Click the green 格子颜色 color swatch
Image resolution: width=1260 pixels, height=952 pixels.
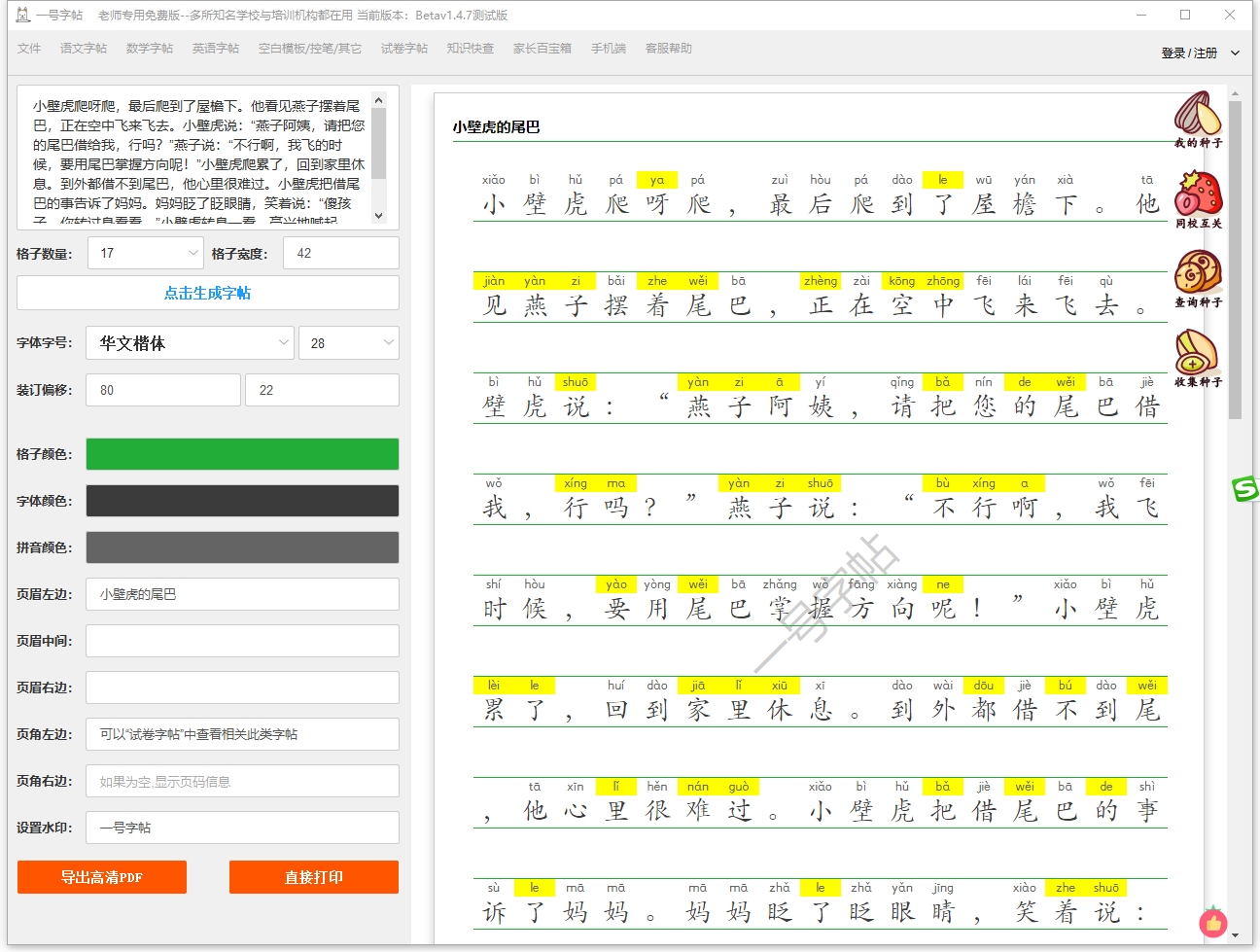click(x=242, y=454)
